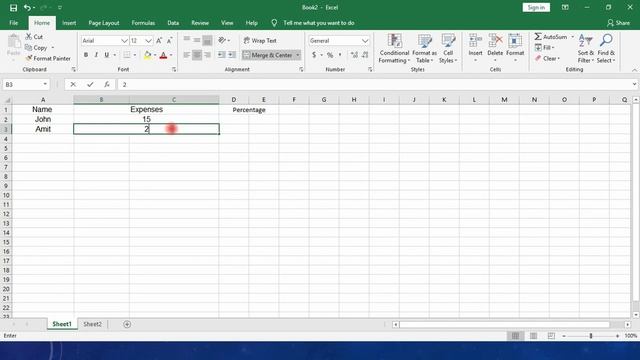Click Tell me what you want to do
640x360 pixels.
tap(319, 23)
